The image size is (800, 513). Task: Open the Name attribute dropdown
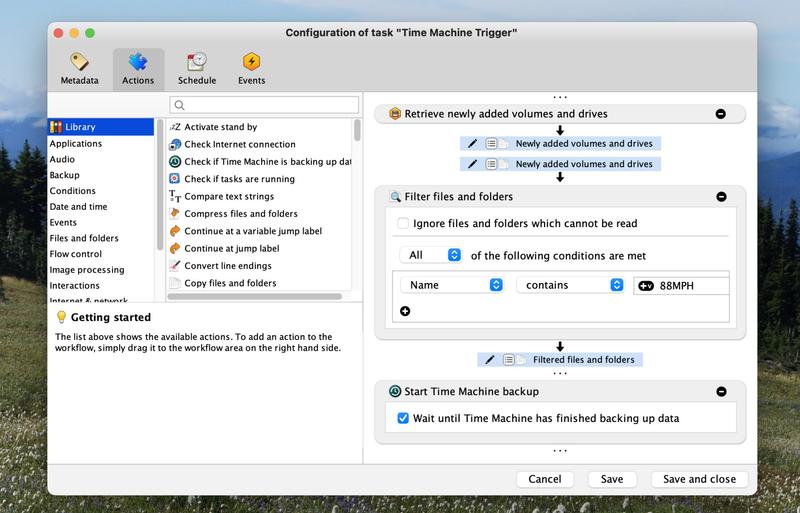pos(452,285)
